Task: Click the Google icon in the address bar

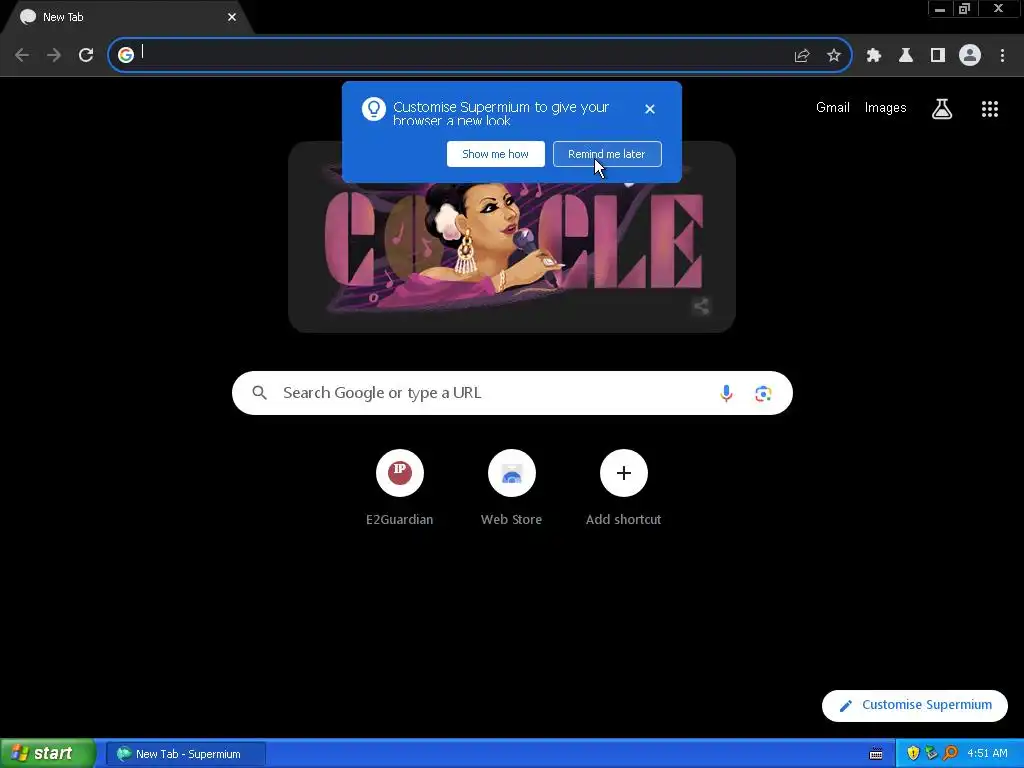Action: [126, 55]
